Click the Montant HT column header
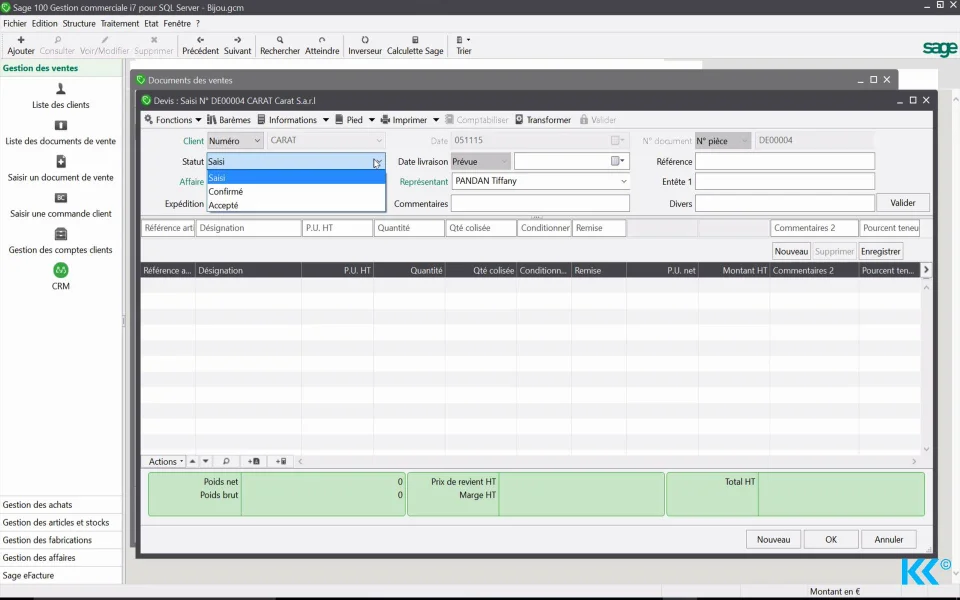This screenshot has height=600, width=960. tap(734, 270)
